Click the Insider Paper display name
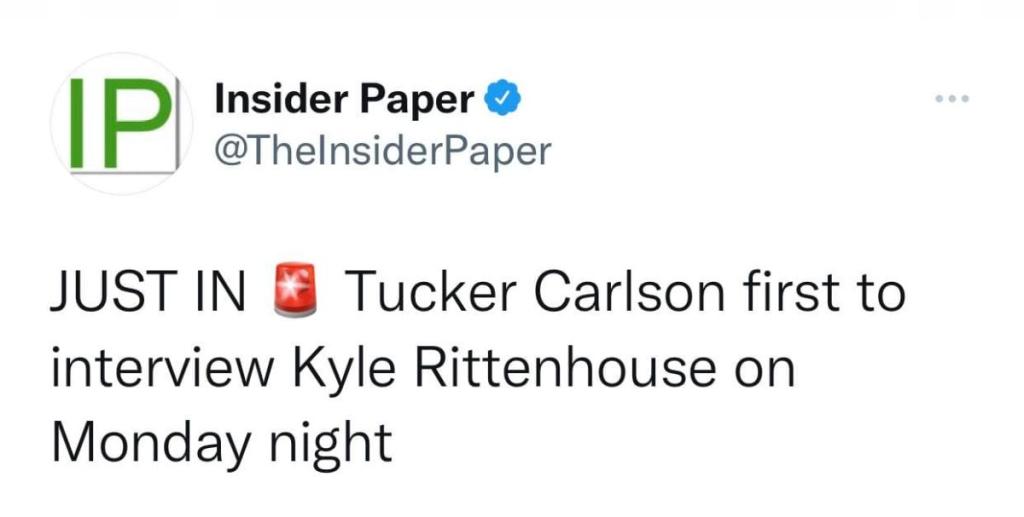The width and height of the screenshot is (1024, 517). coord(344,99)
